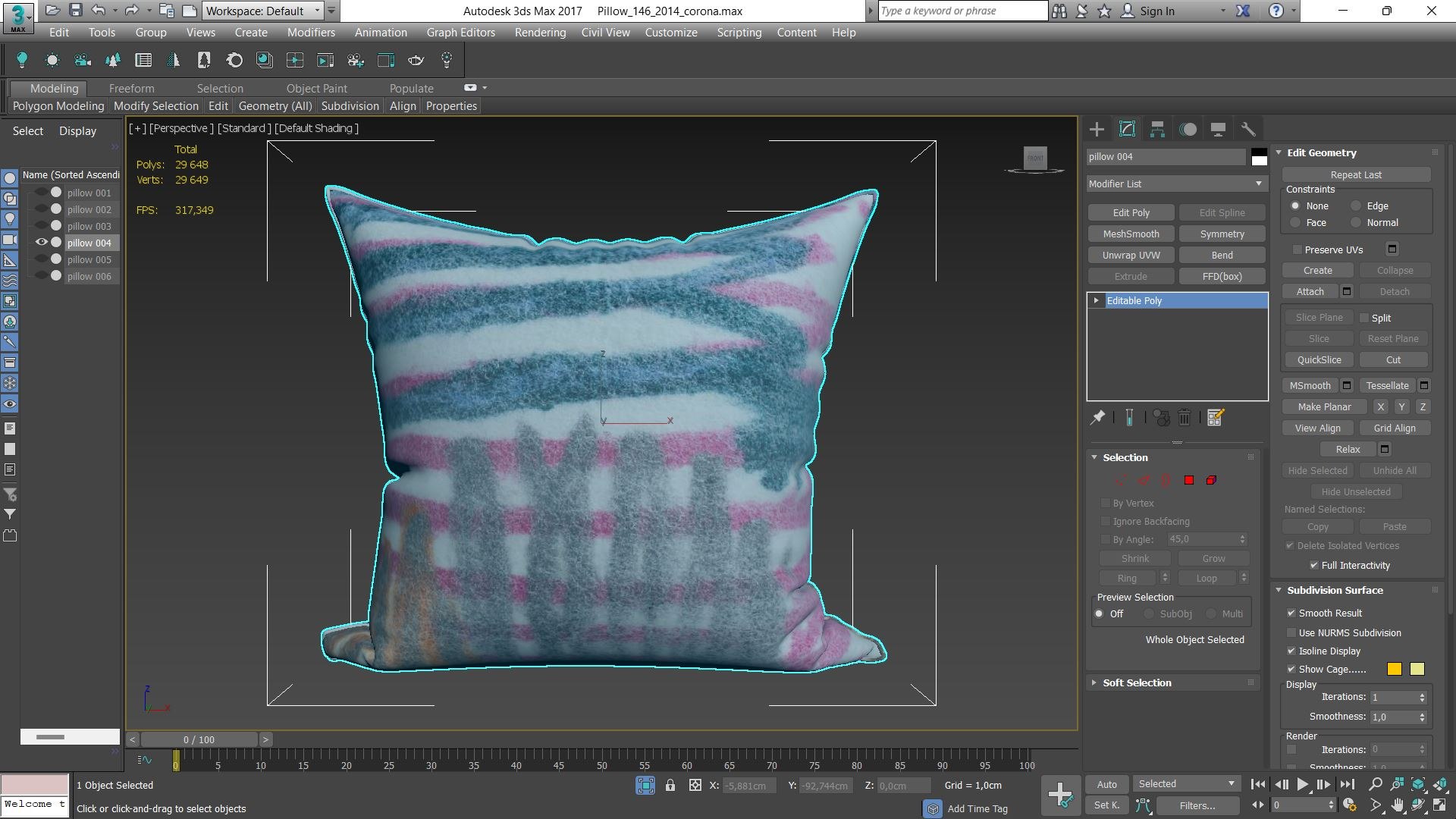Open the Scripting menu
The height and width of the screenshot is (819, 1456).
click(x=739, y=33)
